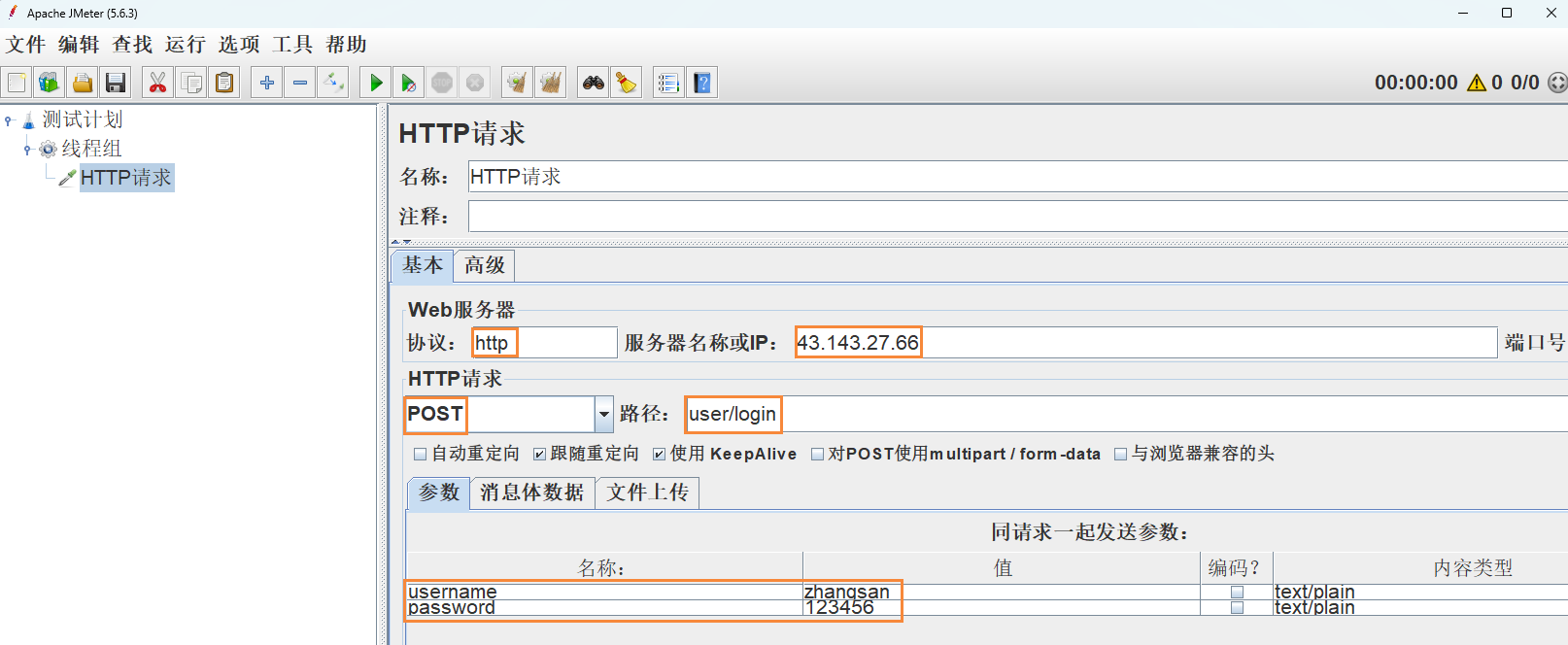
Task: Open the 编辑 menu
Action: pyautogui.click(x=79, y=45)
